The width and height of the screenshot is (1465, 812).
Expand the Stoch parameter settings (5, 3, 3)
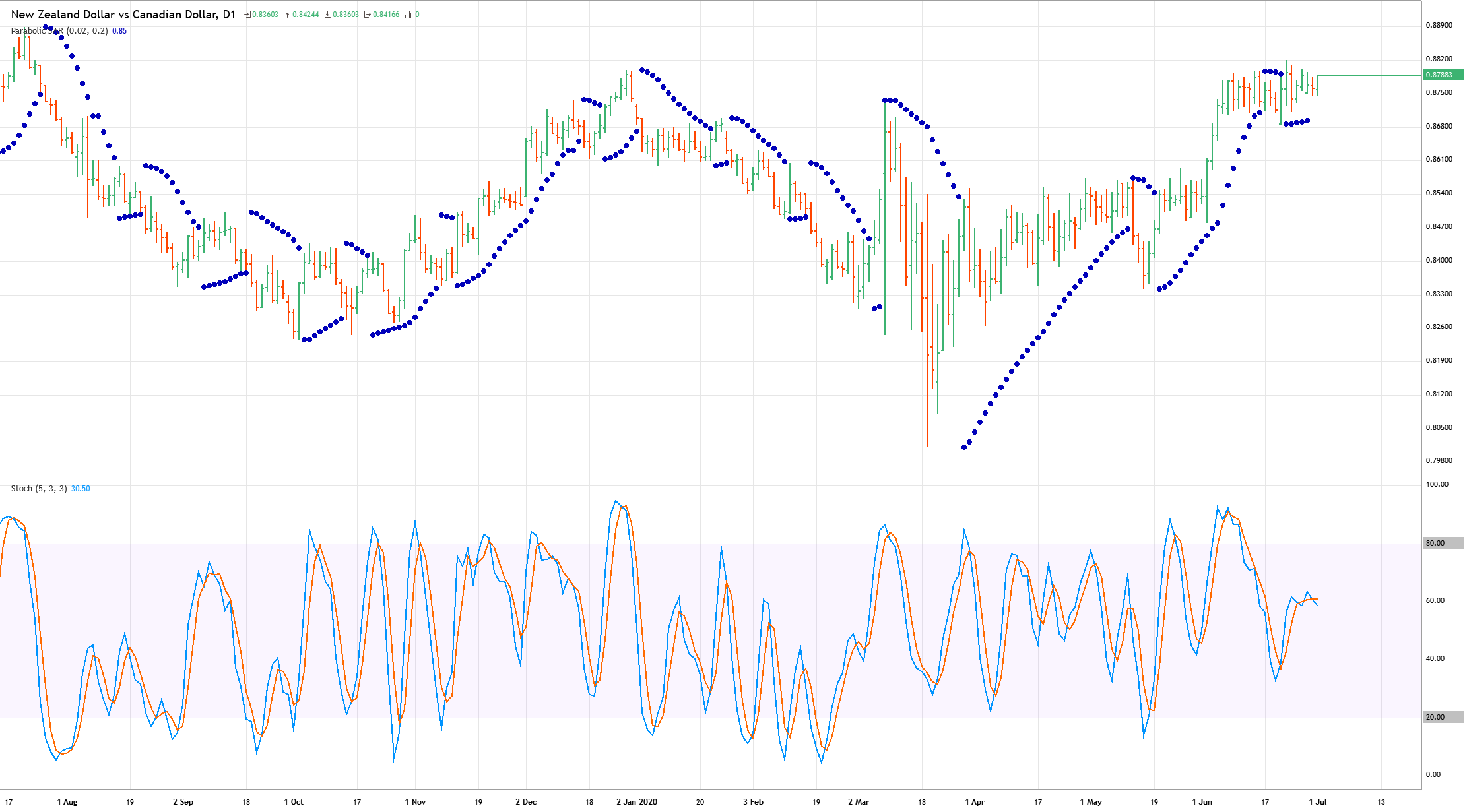point(51,488)
